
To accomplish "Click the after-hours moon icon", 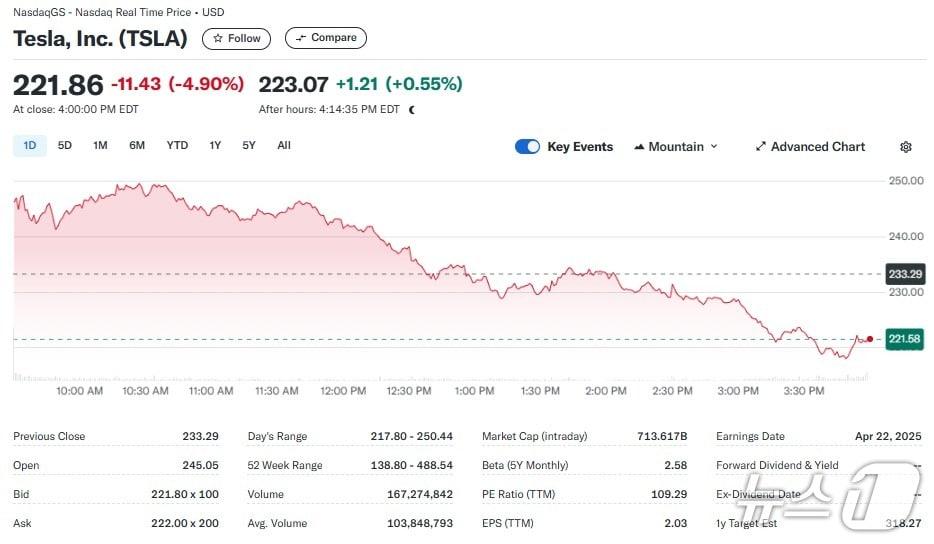I will point(412,110).
